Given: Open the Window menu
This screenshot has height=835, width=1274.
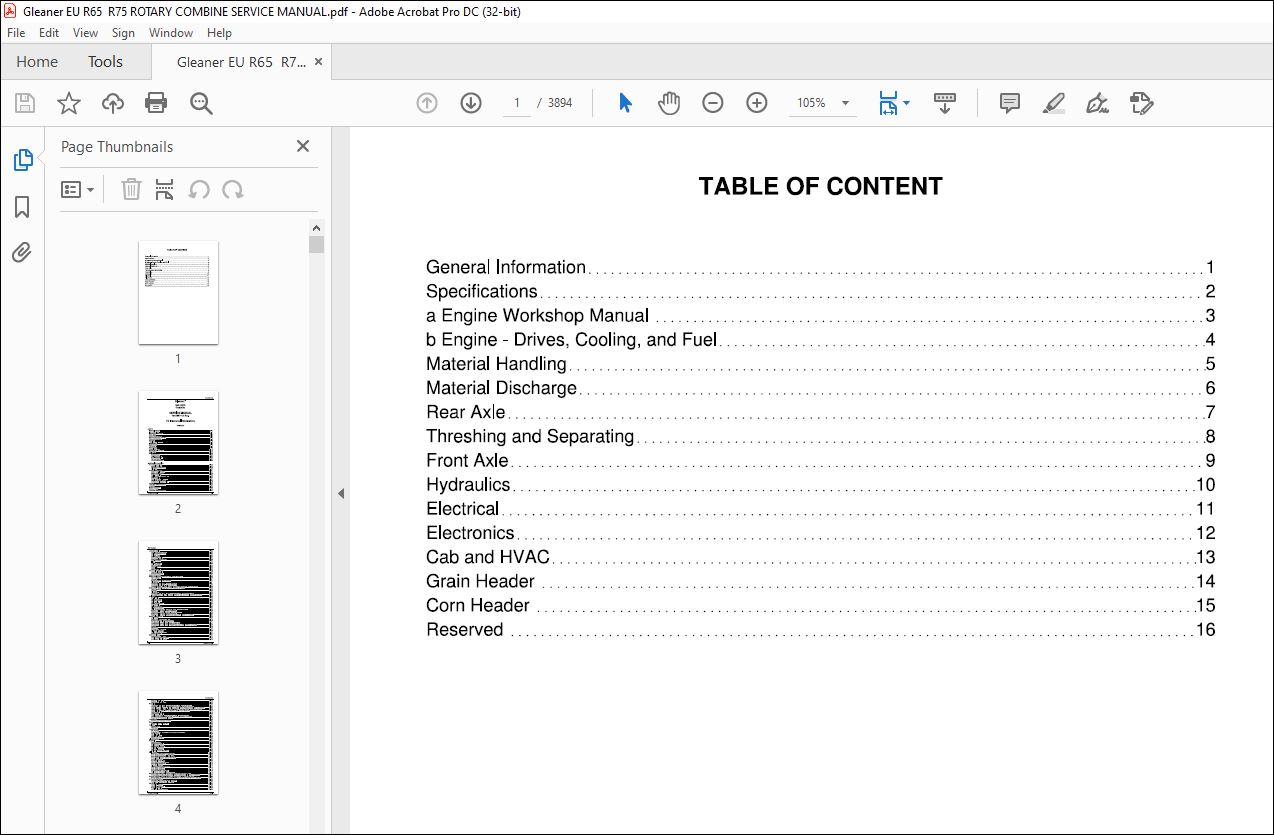Looking at the screenshot, I should tap(171, 33).
